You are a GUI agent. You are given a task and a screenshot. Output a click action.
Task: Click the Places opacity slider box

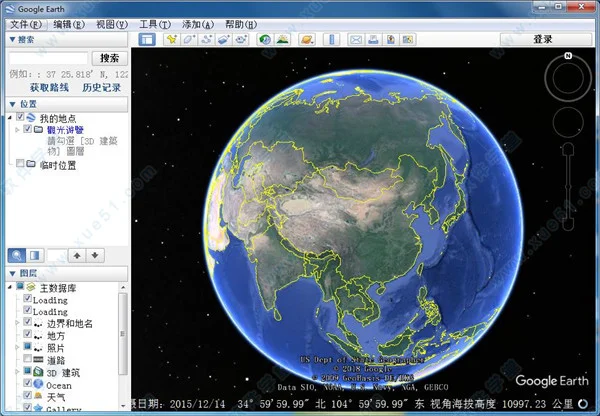(x=57, y=255)
